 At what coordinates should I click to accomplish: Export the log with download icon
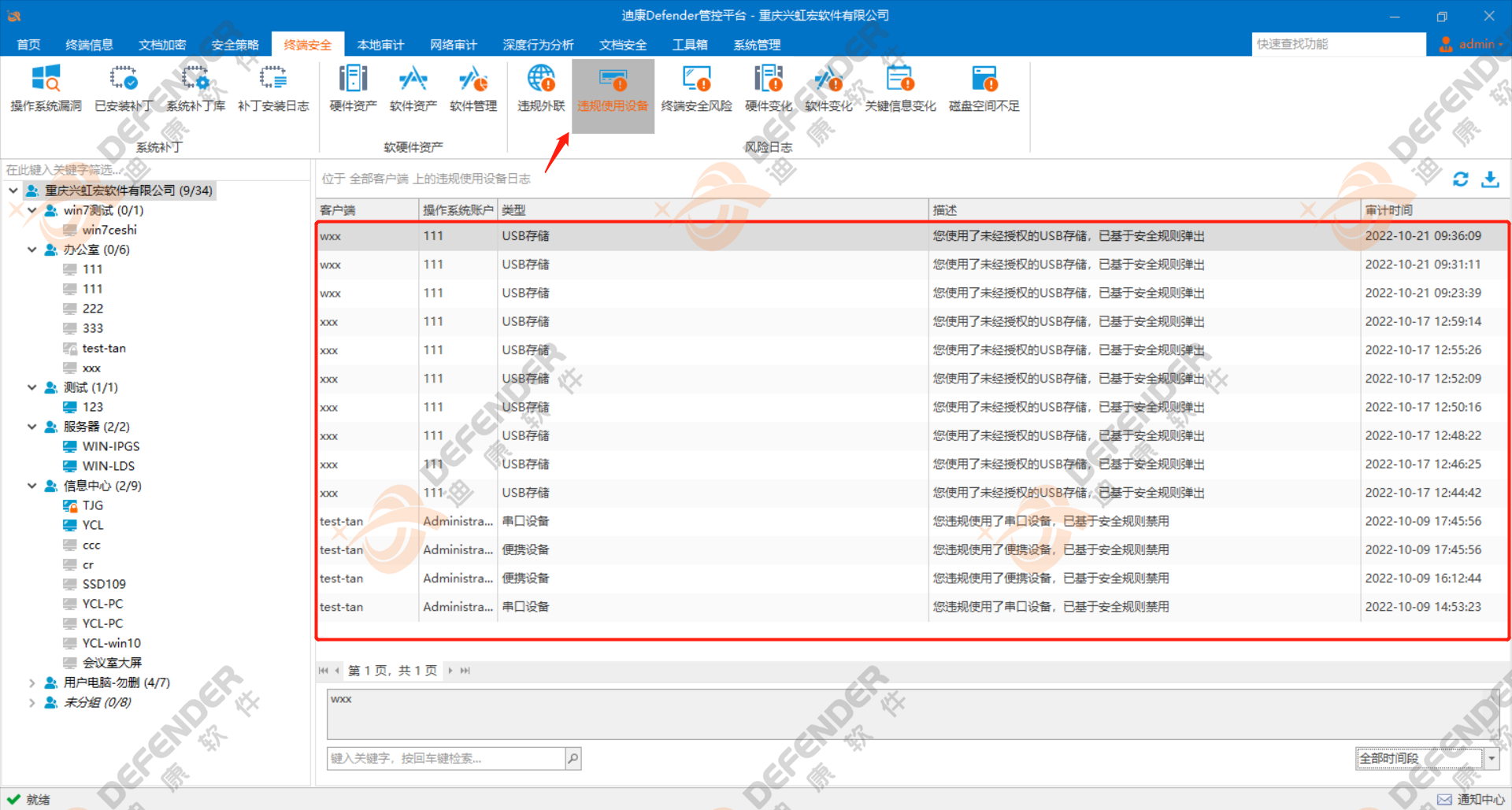[1490, 179]
